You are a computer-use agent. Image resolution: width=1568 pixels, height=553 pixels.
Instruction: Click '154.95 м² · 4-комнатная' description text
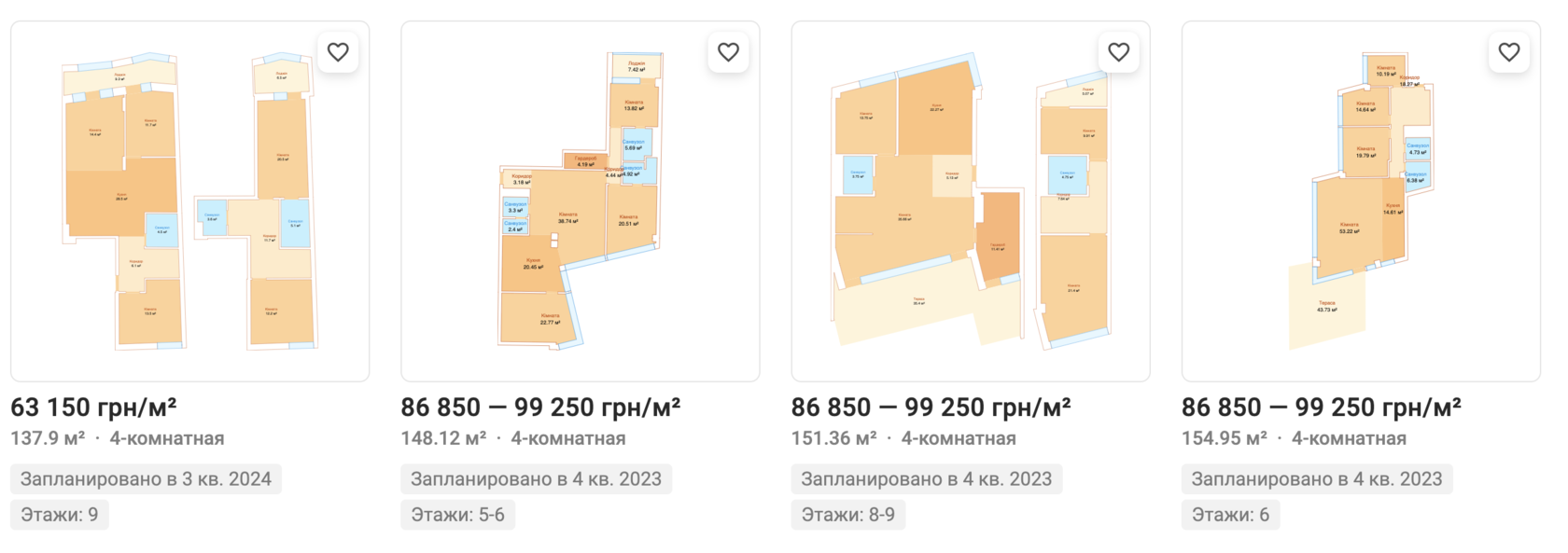[1294, 438]
